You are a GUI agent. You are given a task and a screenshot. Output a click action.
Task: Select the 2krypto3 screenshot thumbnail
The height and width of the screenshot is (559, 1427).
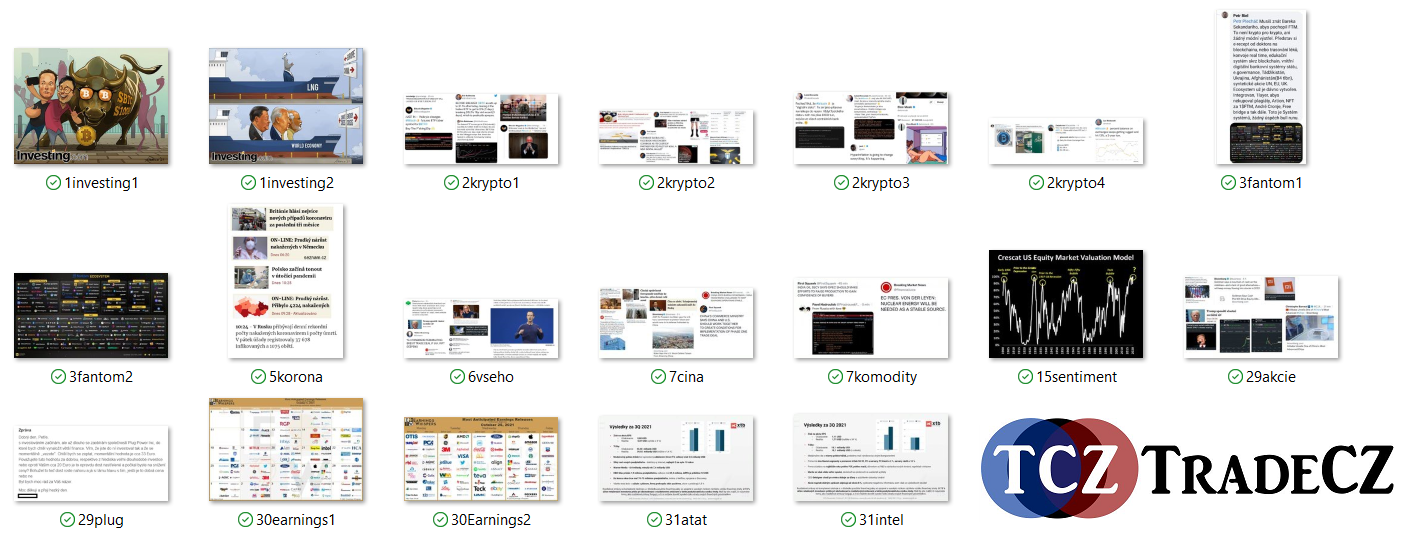point(871,128)
